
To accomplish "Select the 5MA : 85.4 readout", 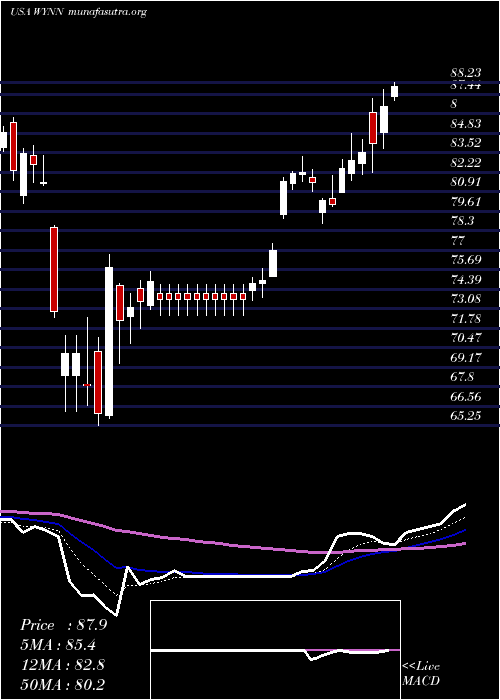I will 58,645.
